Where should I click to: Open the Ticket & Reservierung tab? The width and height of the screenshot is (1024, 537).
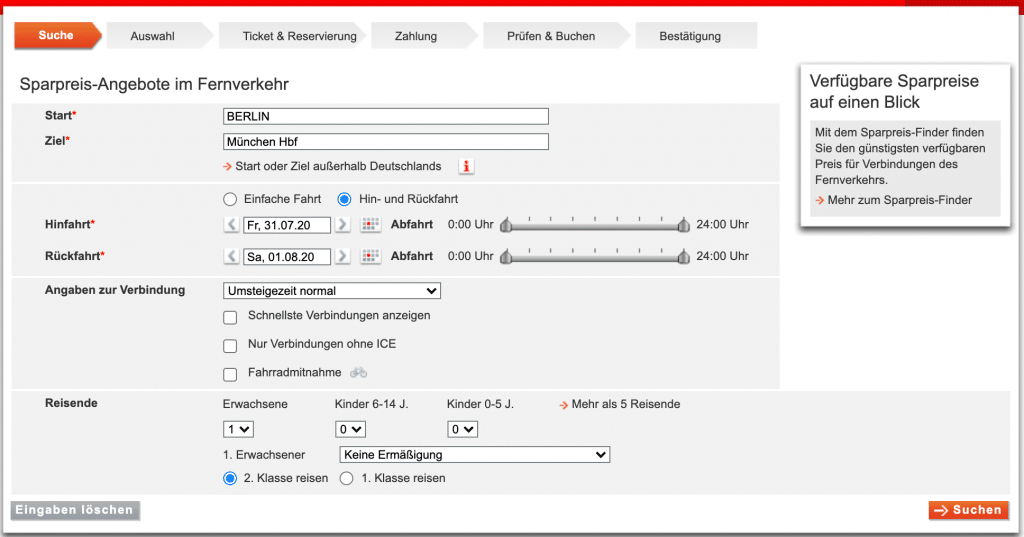pyautogui.click(x=299, y=36)
